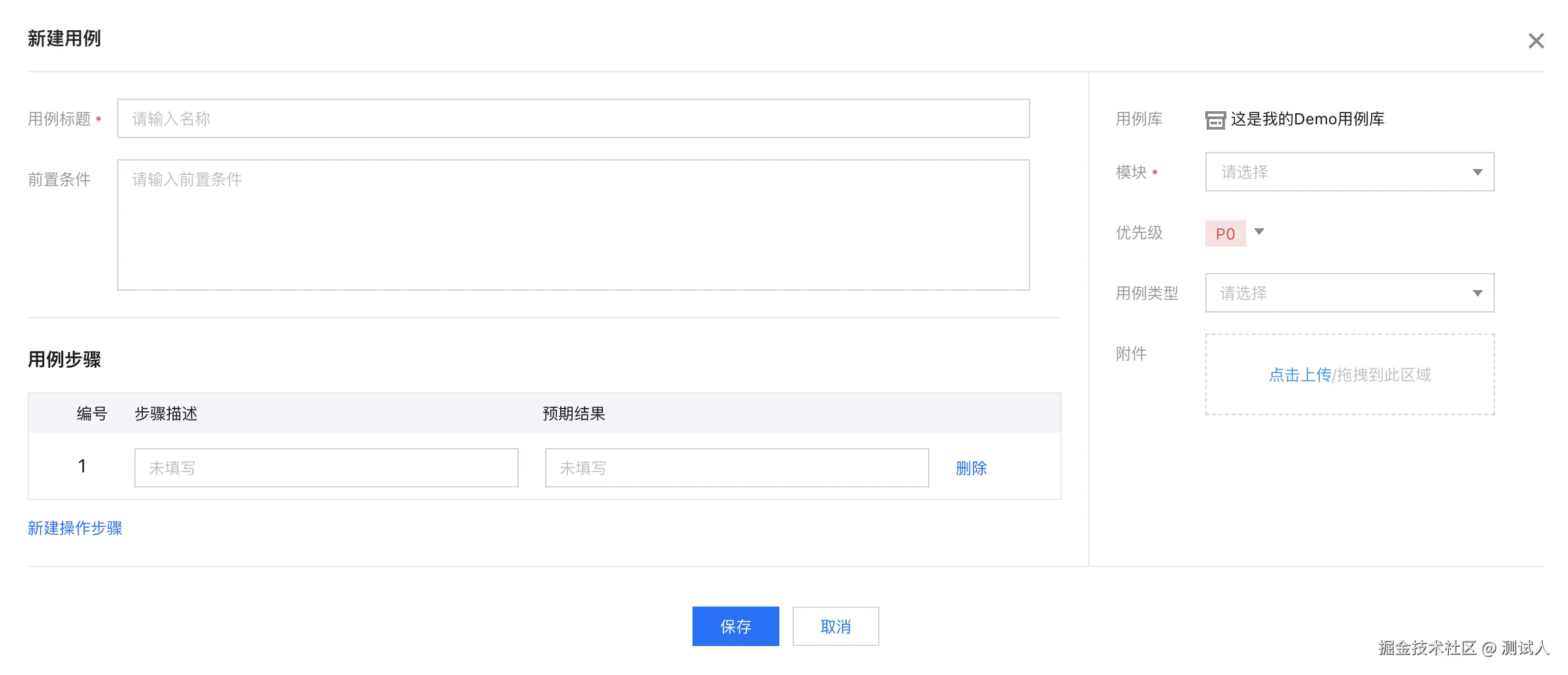Open the 用例类型 dropdown

(1349, 293)
